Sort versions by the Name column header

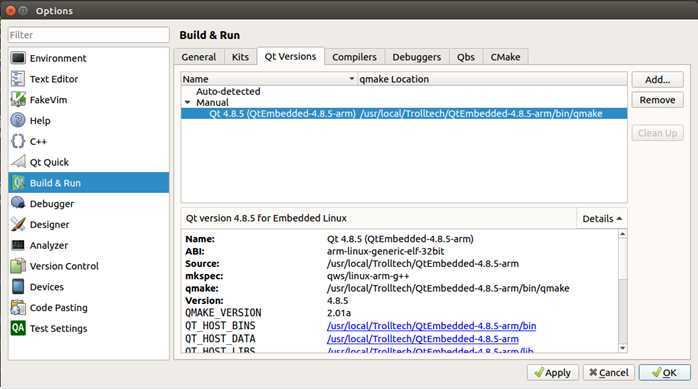point(268,79)
